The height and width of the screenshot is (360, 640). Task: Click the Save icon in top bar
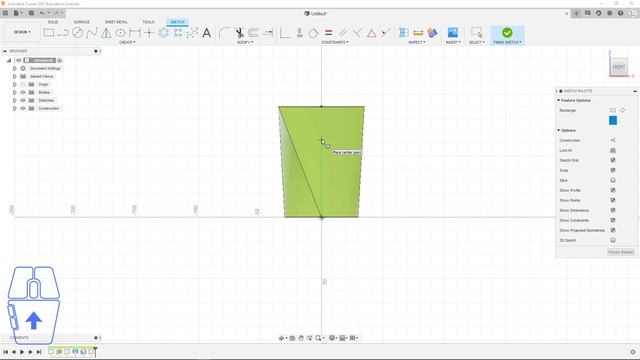[31, 13]
